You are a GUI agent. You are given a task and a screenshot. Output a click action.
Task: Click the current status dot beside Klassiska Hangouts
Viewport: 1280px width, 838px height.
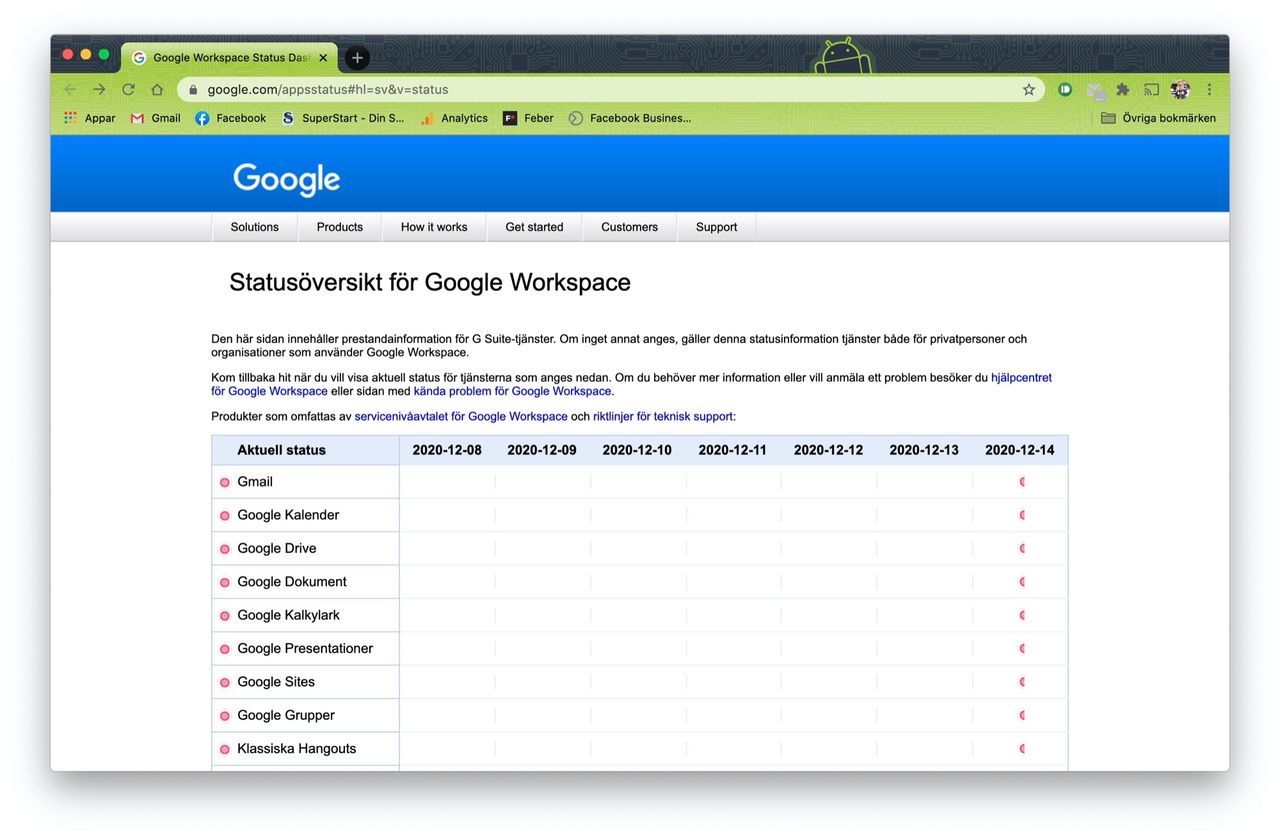[225, 749]
